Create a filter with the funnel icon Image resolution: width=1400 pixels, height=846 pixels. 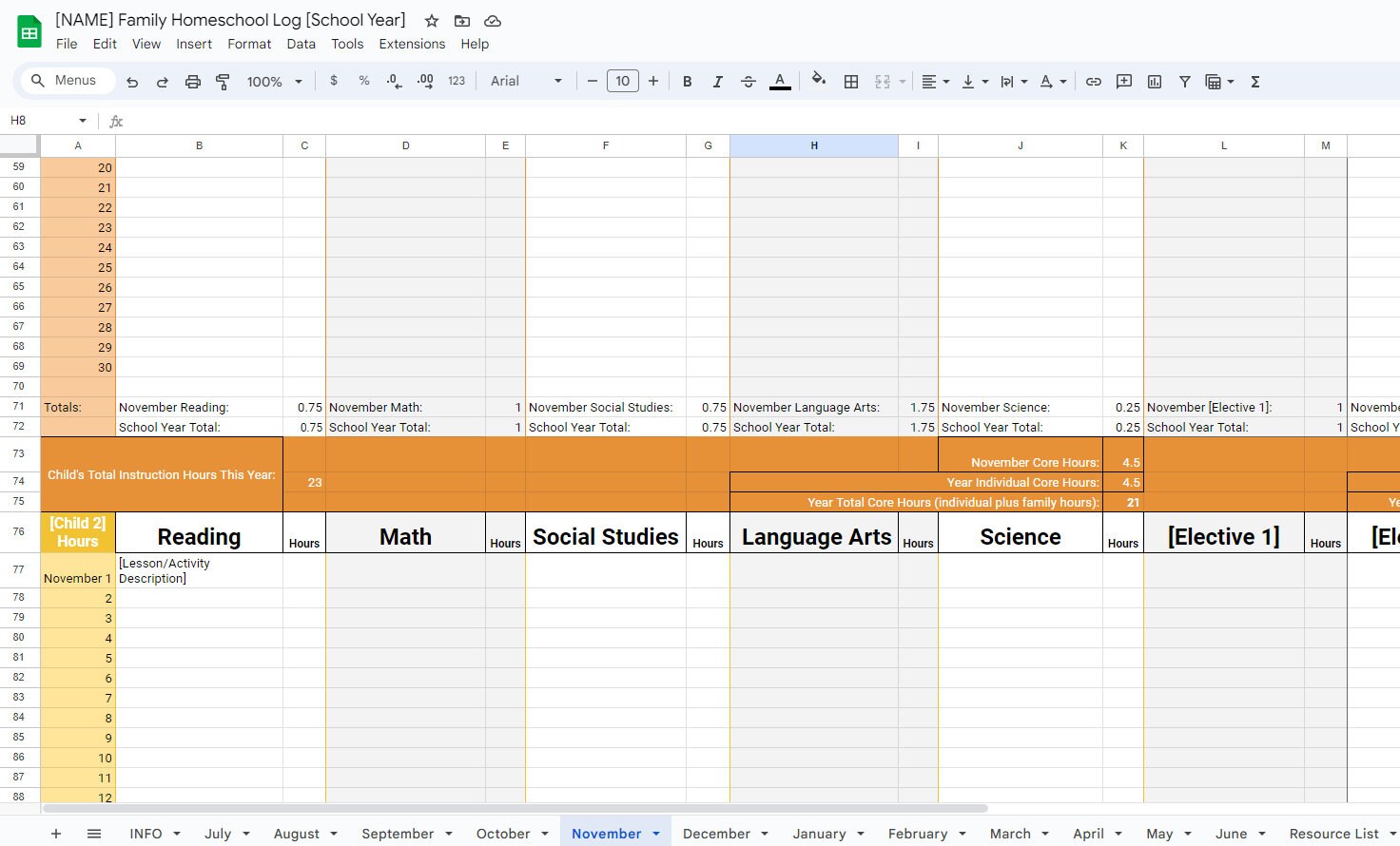(x=1185, y=81)
